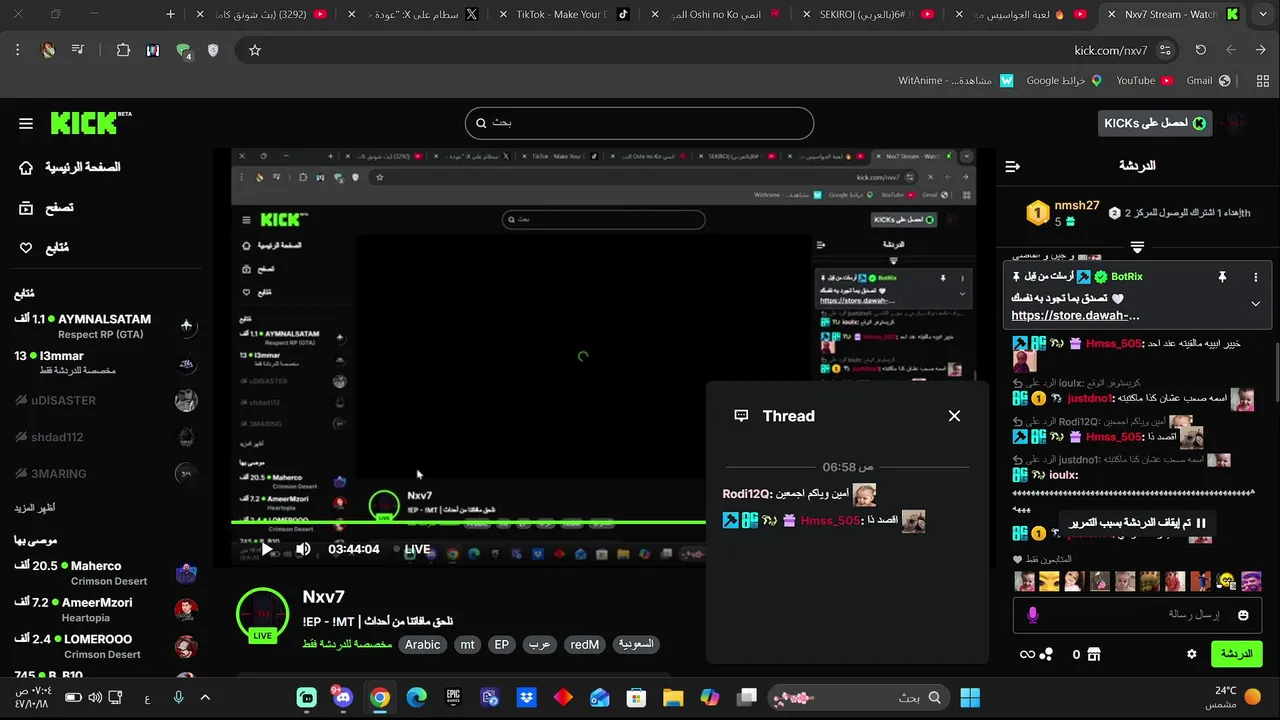
Task: Open user profile avatar in Kick header
Action: [x=1236, y=123]
